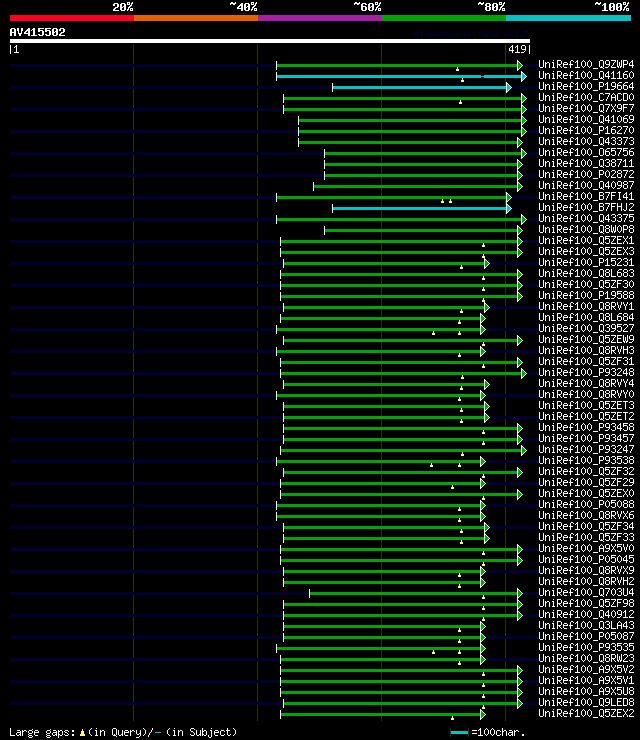Open the UniRef100_Q41069 hit link

[586, 119]
